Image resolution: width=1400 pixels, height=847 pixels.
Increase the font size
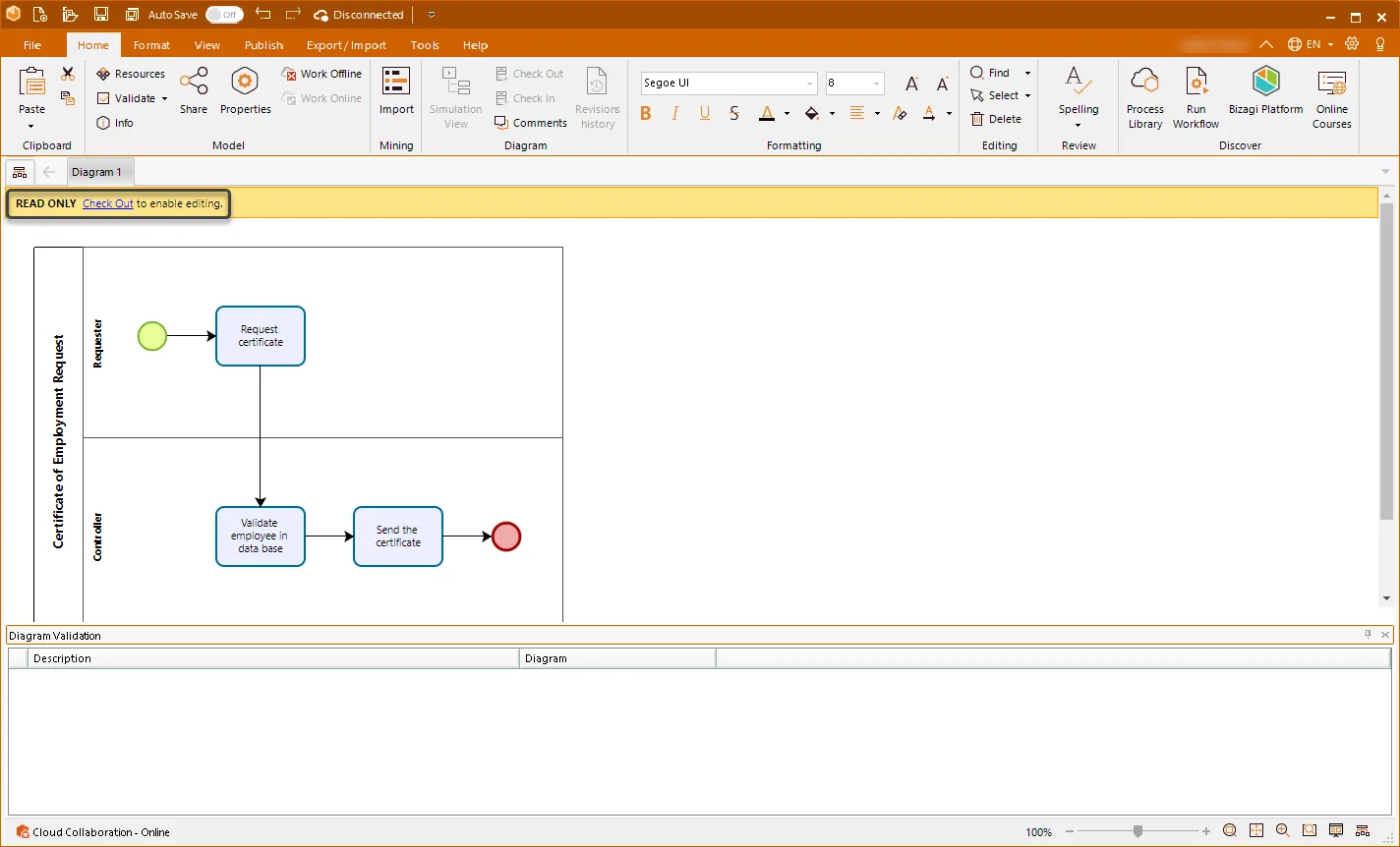tap(912, 84)
